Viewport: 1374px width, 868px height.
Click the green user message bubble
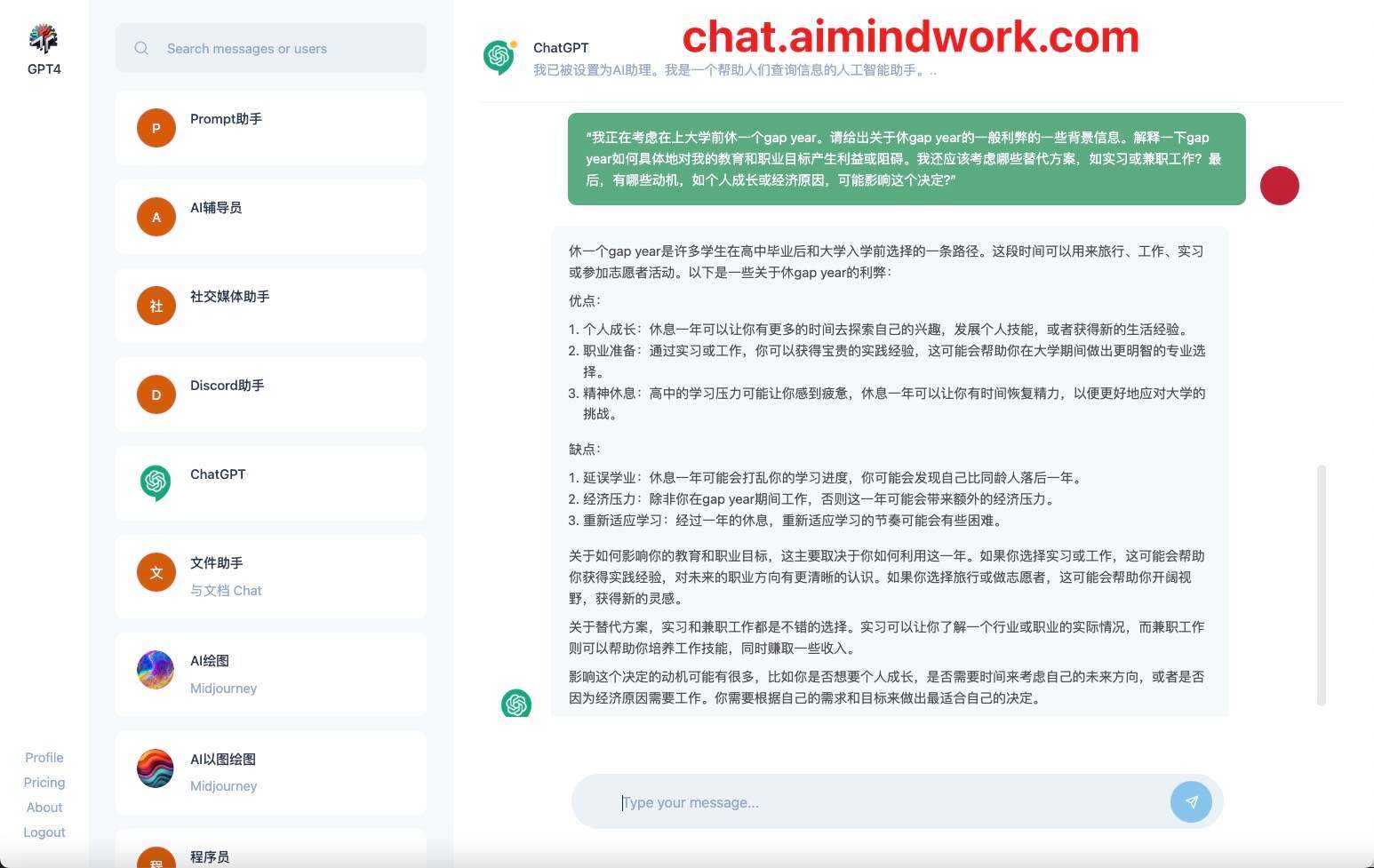click(907, 159)
